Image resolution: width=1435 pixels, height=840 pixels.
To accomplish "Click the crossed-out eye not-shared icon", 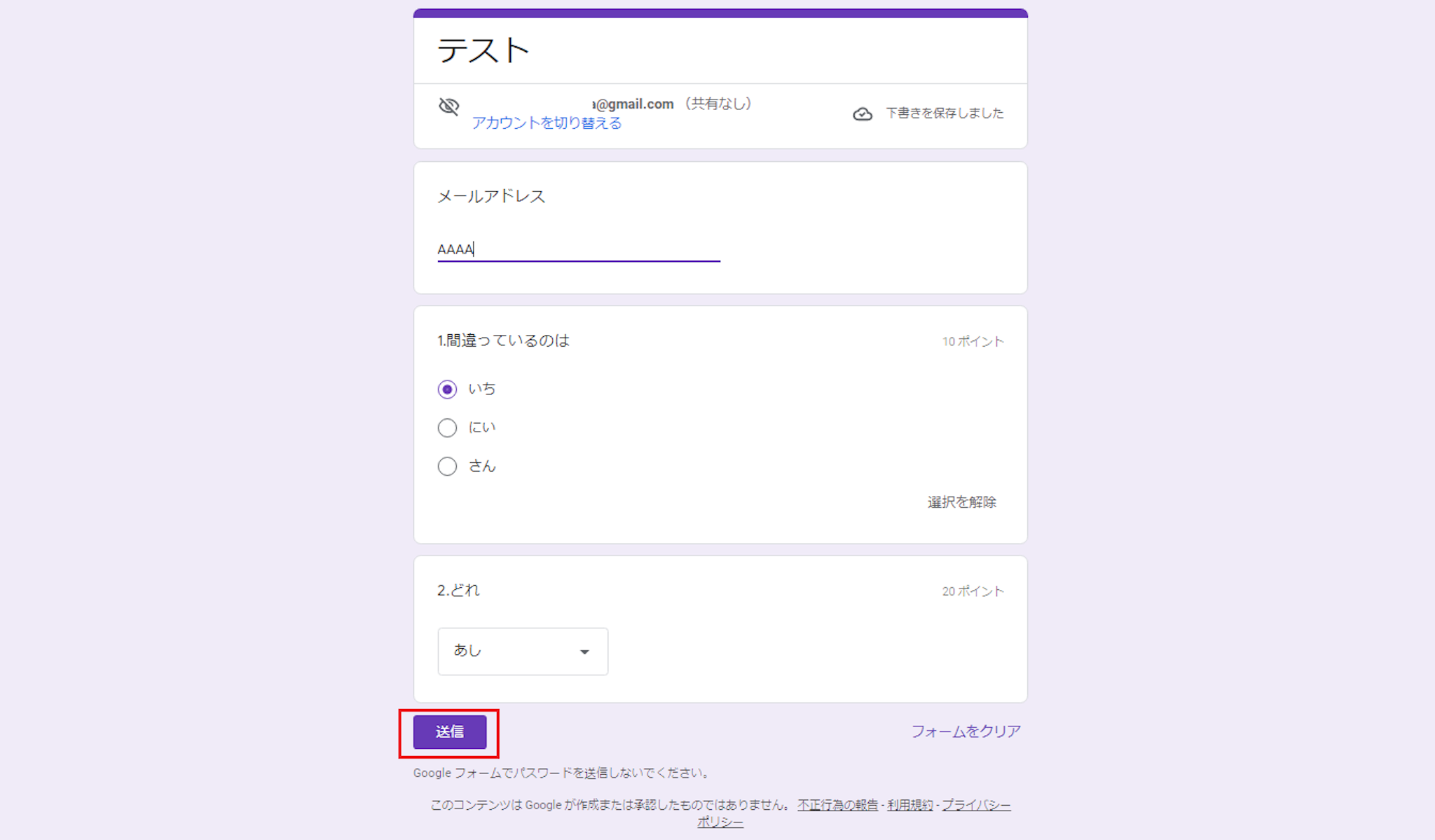I will (x=448, y=106).
